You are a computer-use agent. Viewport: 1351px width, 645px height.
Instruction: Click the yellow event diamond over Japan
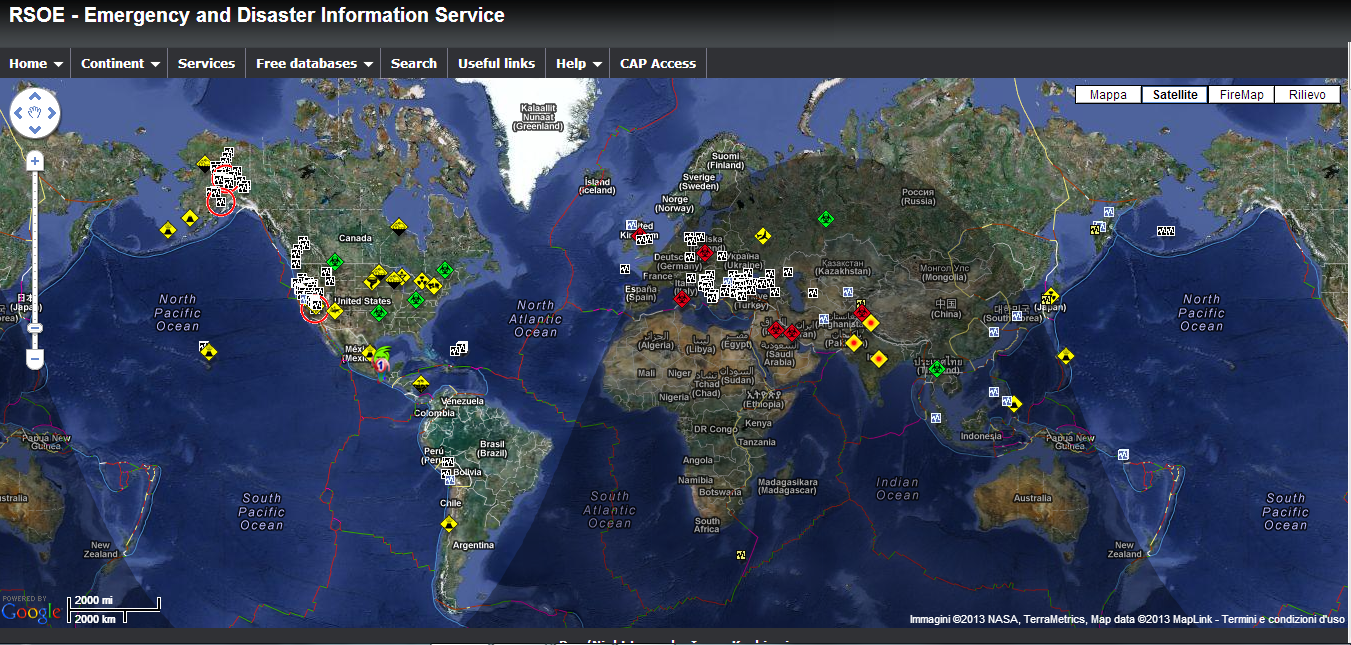pos(1051,296)
